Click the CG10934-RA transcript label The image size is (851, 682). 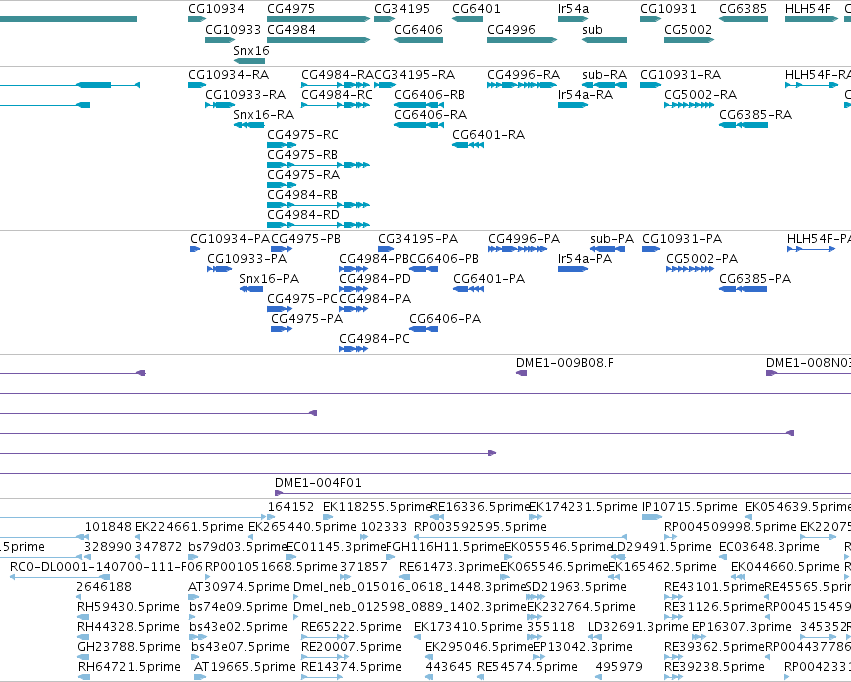228,75
